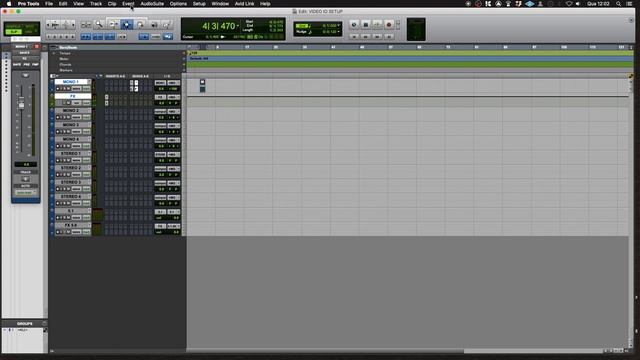Adjust MONO 1 channel strip volume fader
The width and height of the screenshot is (640, 360).
coord(21,104)
